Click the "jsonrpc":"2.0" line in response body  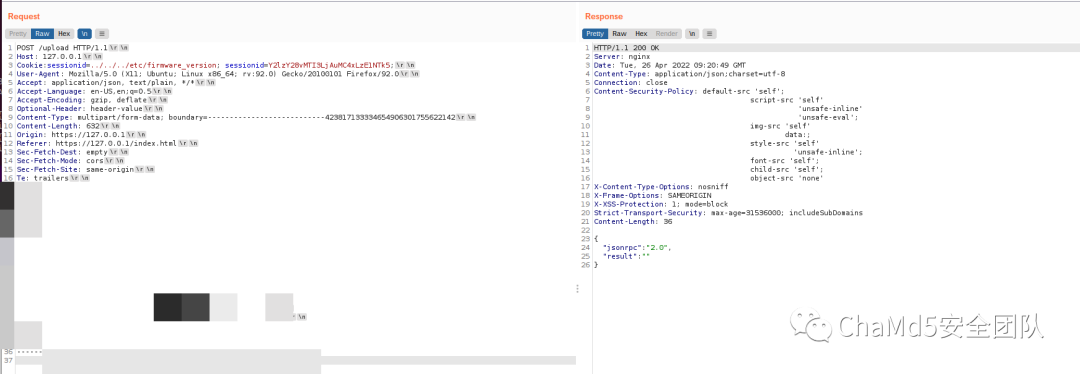[636, 247]
